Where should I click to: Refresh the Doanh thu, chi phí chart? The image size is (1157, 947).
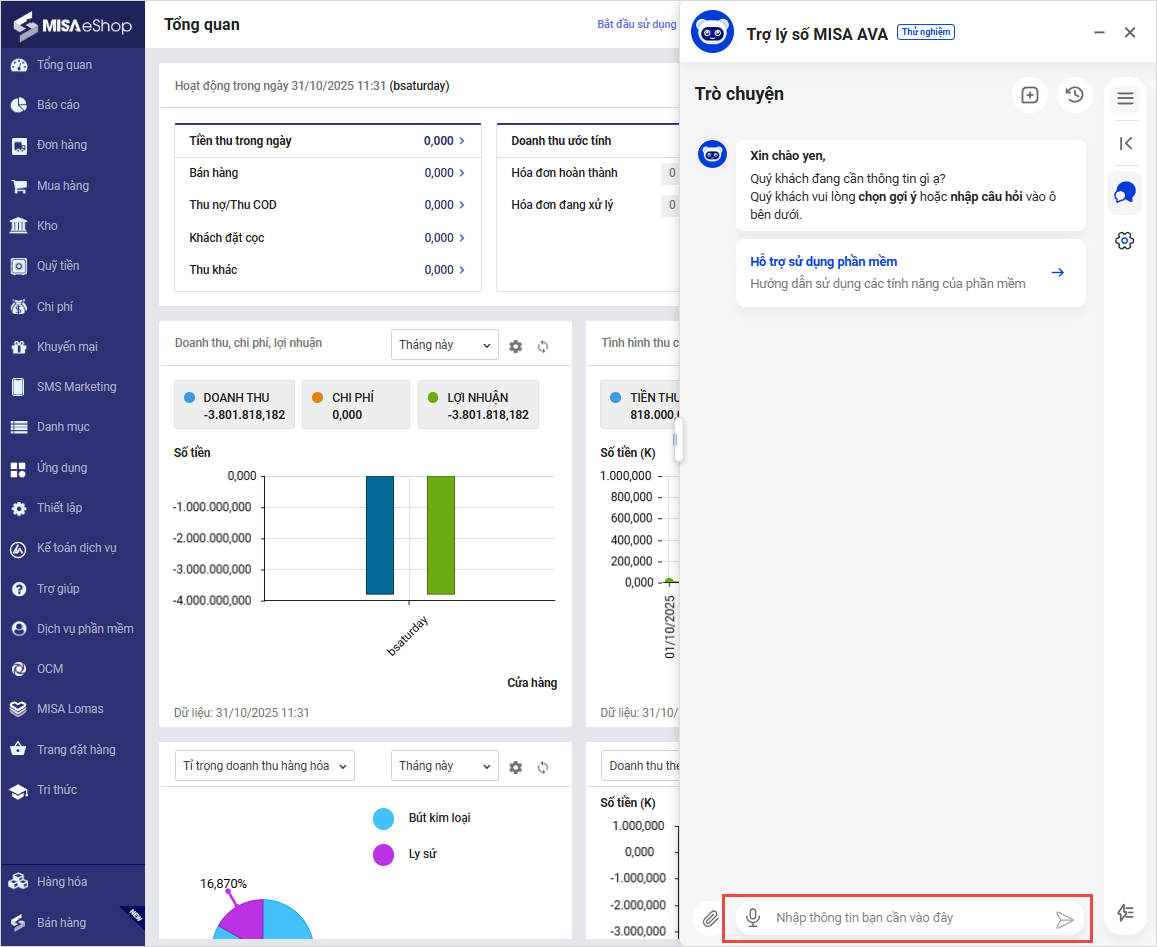point(543,346)
